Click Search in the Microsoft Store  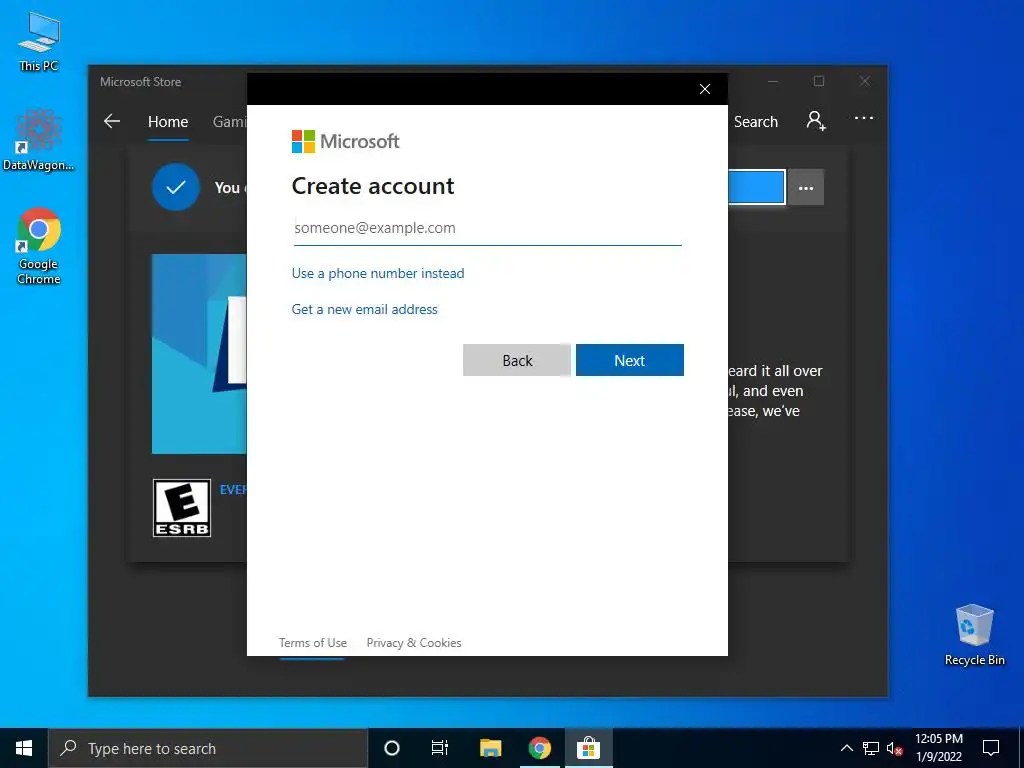pyautogui.click(x=756, y=122)
